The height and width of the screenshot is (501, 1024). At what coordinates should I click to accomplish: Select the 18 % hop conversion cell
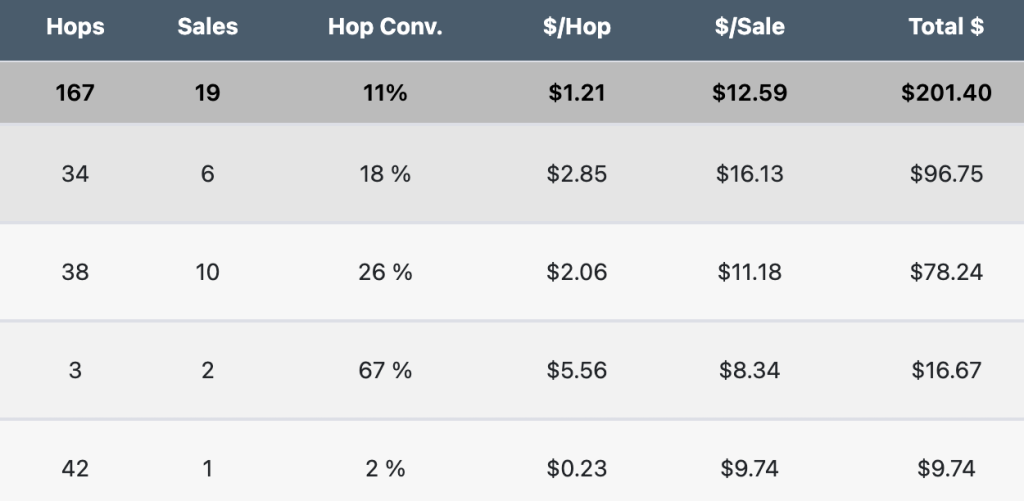click(x=385, y=174)
